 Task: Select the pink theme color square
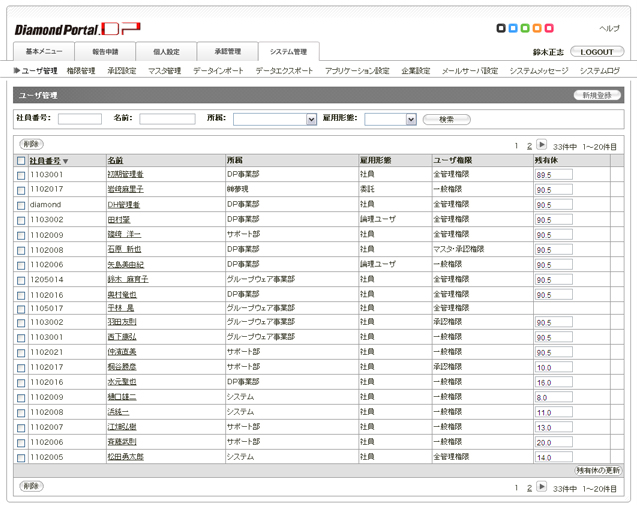[x=549, y=28]
